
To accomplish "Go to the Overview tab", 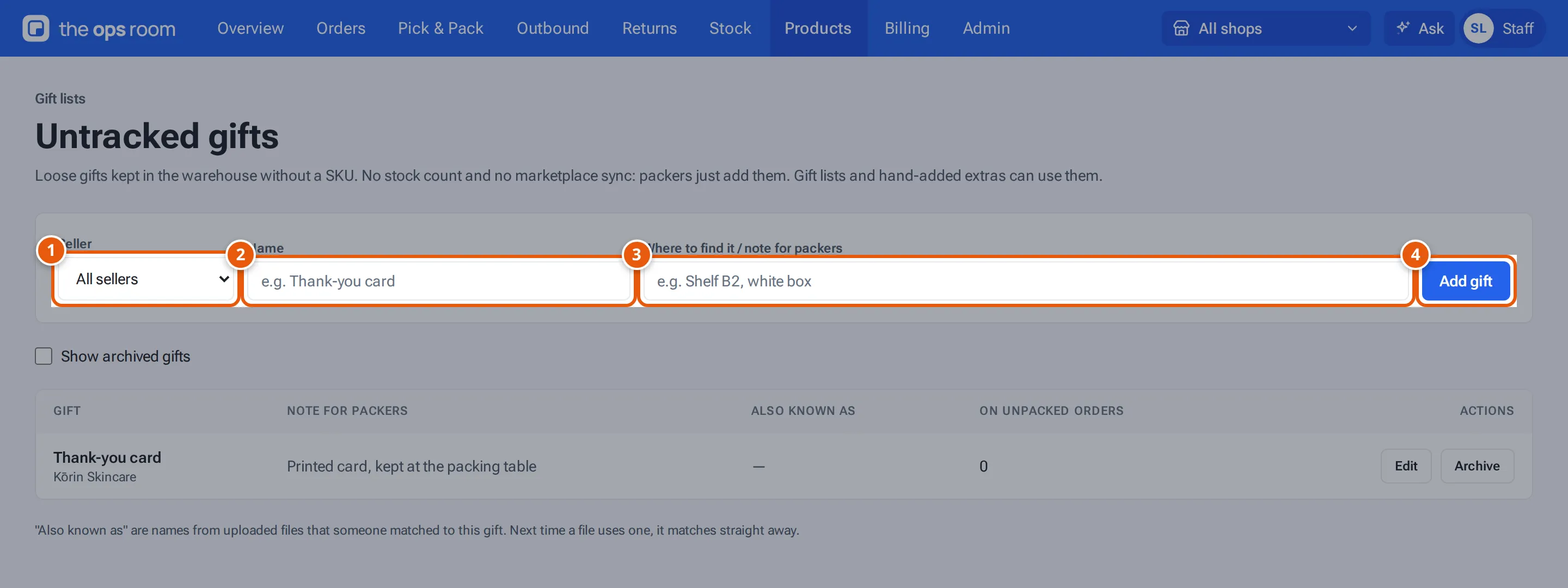I will 250,28.
